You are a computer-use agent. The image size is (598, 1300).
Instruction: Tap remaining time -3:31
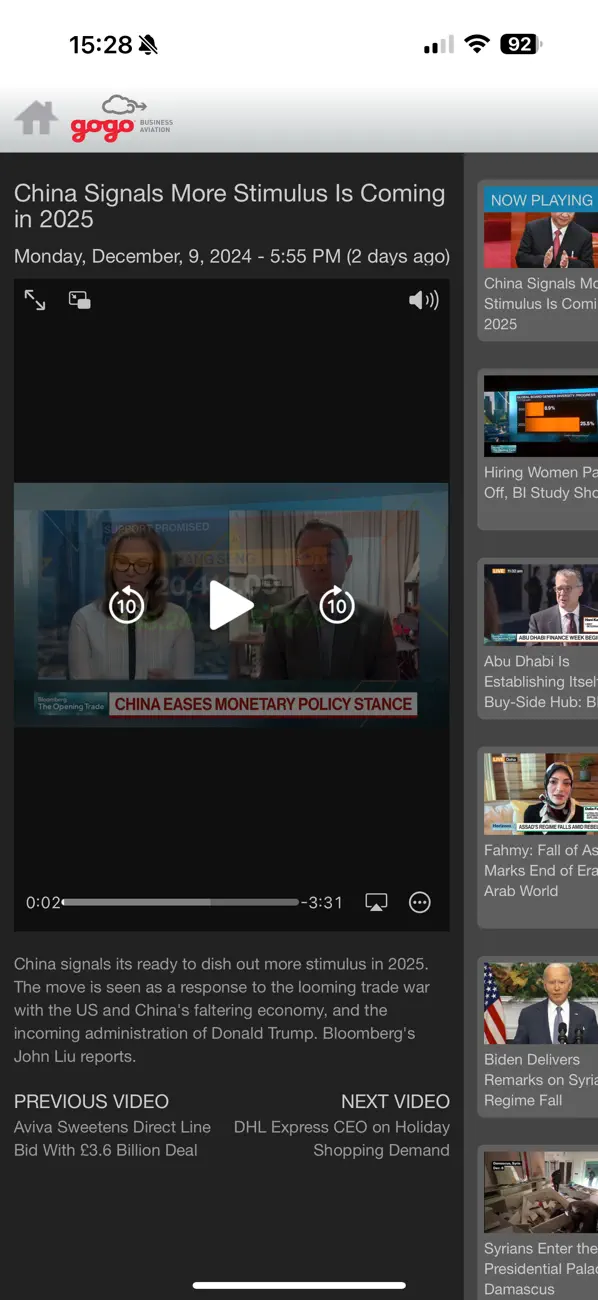(x=322, y=902)
